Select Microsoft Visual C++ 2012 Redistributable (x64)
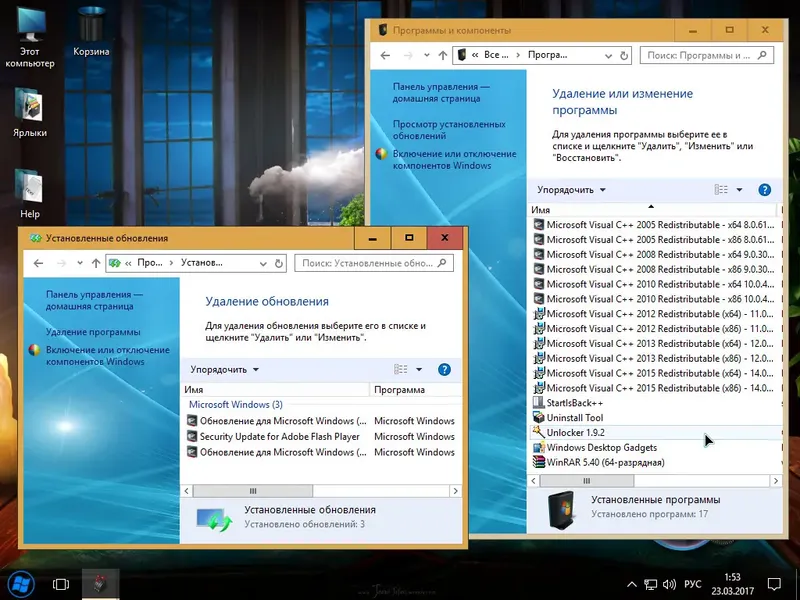The height and width of the screenshot is (600, 800). (x=656, y=314)
